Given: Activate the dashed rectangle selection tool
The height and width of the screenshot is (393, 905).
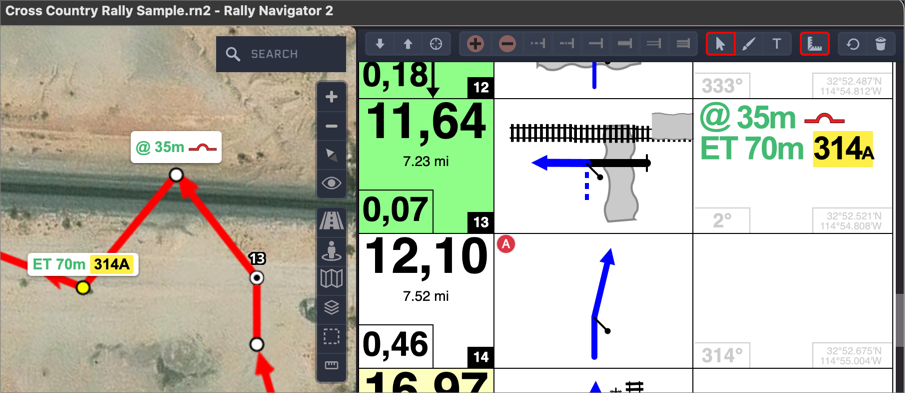Looking at the screenshot, I should pos(331,336).
